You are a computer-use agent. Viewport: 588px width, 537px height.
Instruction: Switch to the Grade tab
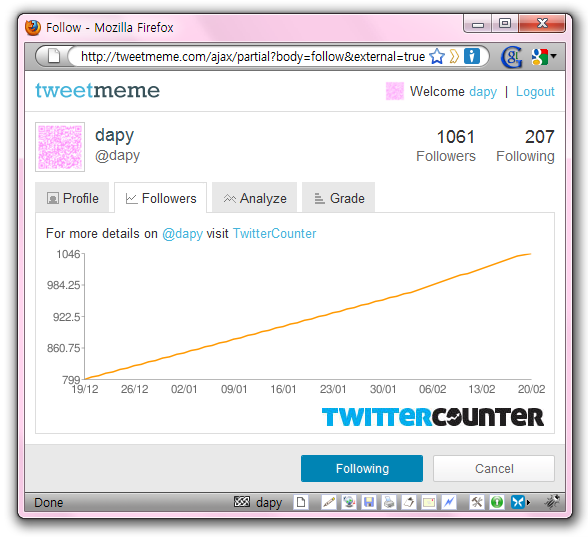pos(338,198)
